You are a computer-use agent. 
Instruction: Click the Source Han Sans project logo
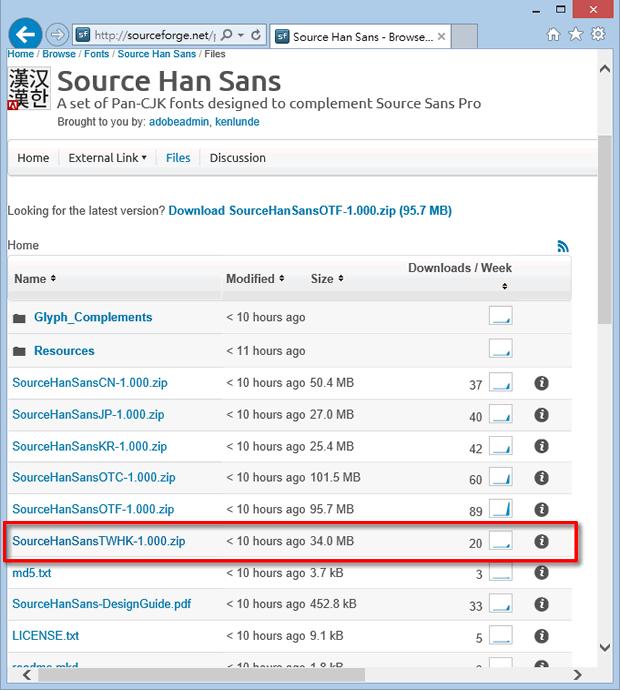pyautogui.click(x=29, y=88)
